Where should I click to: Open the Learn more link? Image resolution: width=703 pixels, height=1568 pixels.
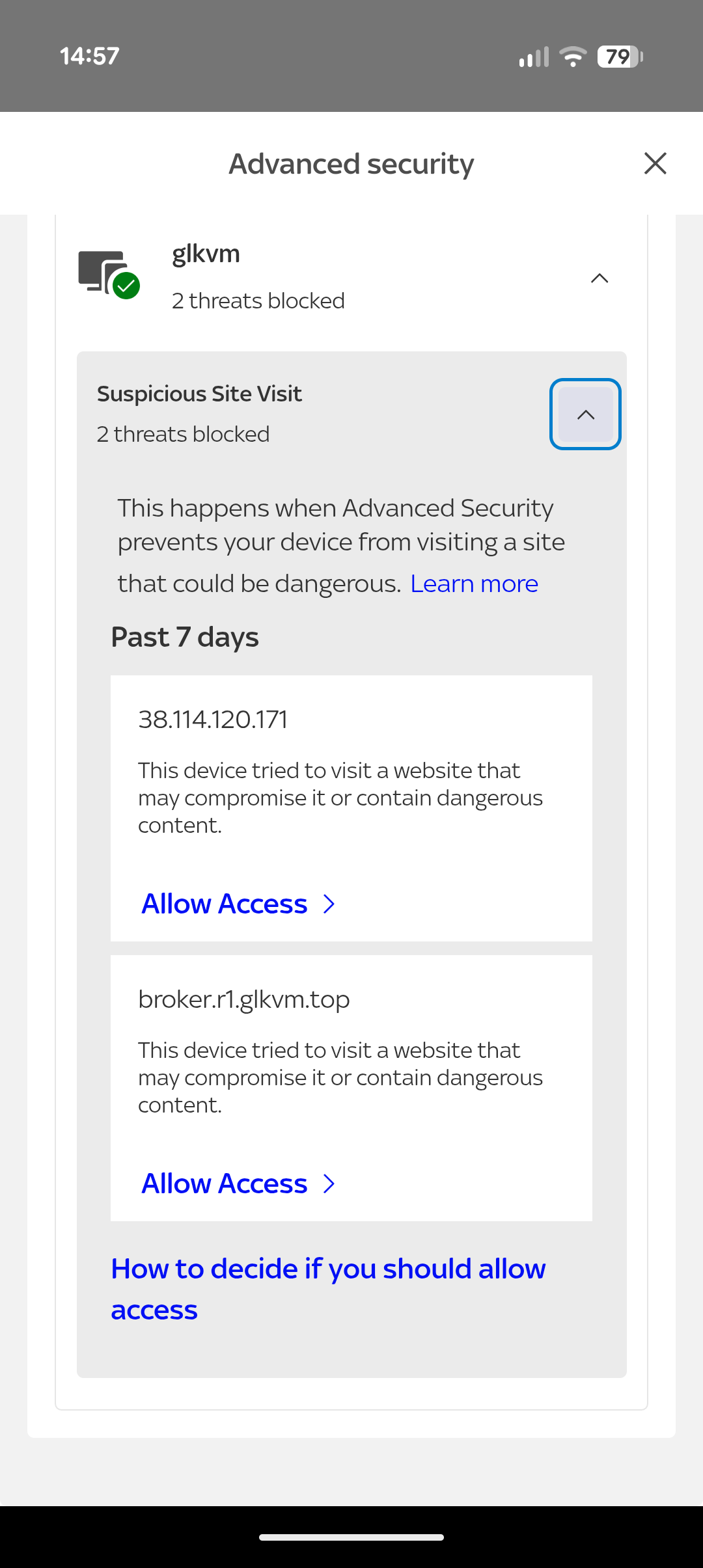[x=474, y=584]
